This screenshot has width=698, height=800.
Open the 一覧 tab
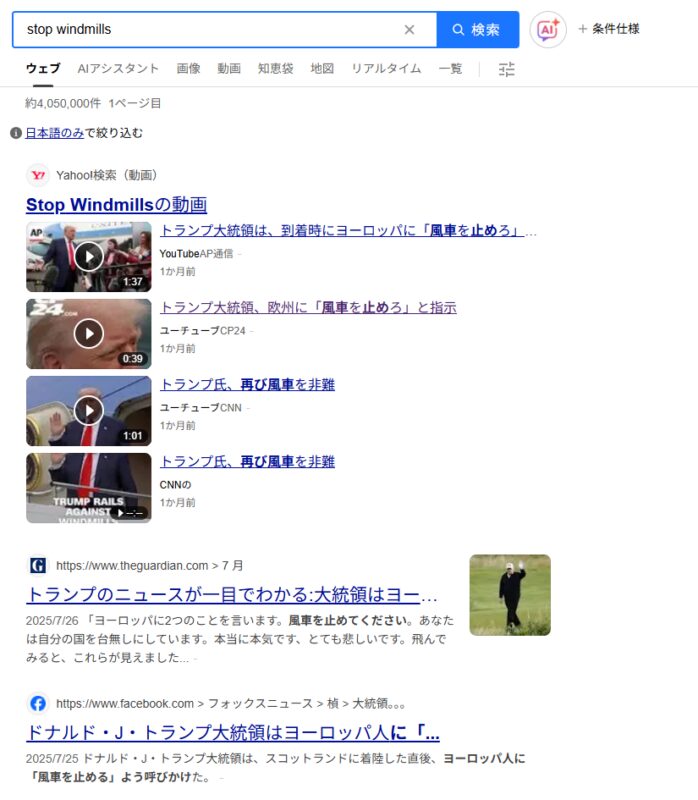pos(451,68)
